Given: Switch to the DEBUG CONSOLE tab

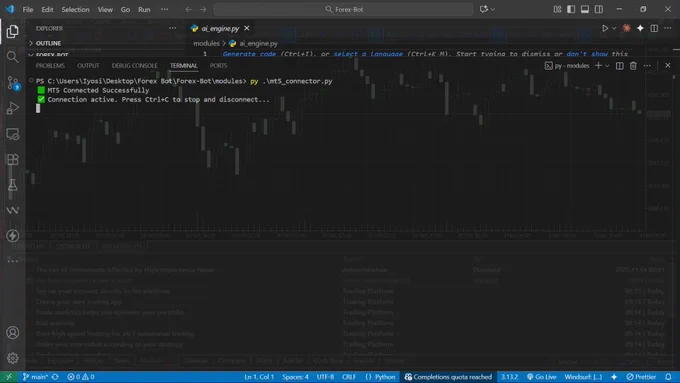Looking at the screenshot, I should (x=134, y=65).
